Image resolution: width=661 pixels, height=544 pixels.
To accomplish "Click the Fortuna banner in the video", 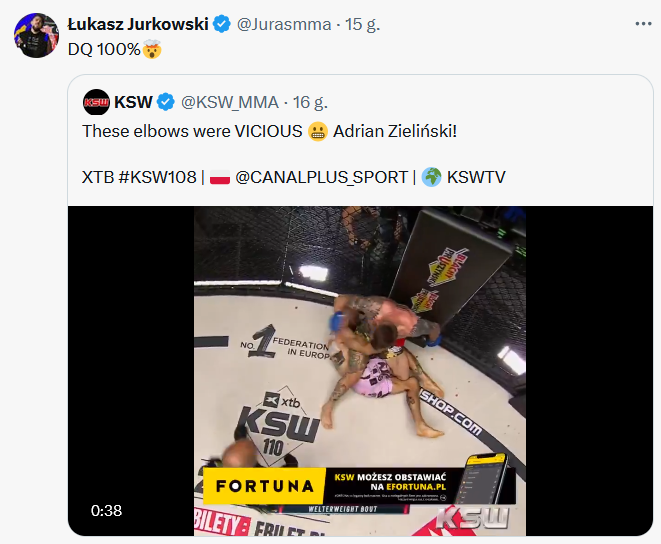I will pos(359,486).
